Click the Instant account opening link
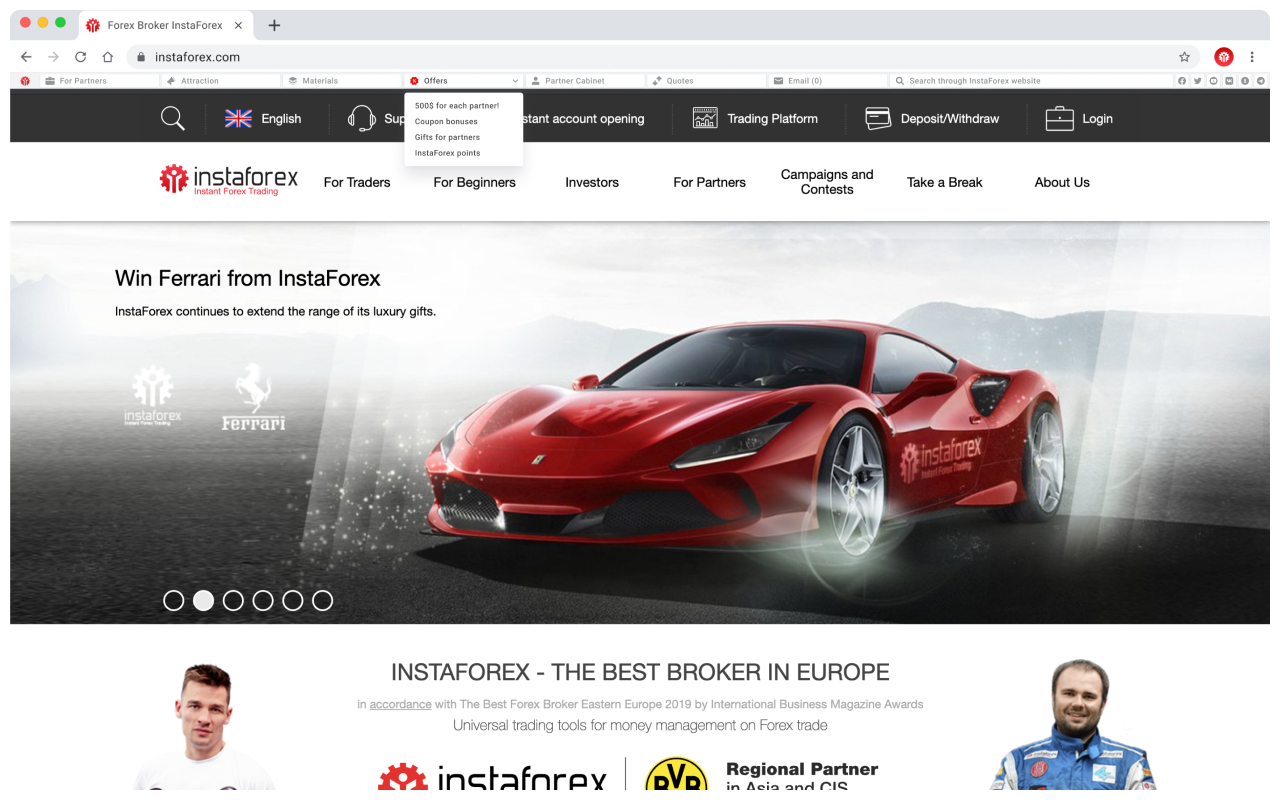This screenshot has width=1280, height=800. [584, 118]
